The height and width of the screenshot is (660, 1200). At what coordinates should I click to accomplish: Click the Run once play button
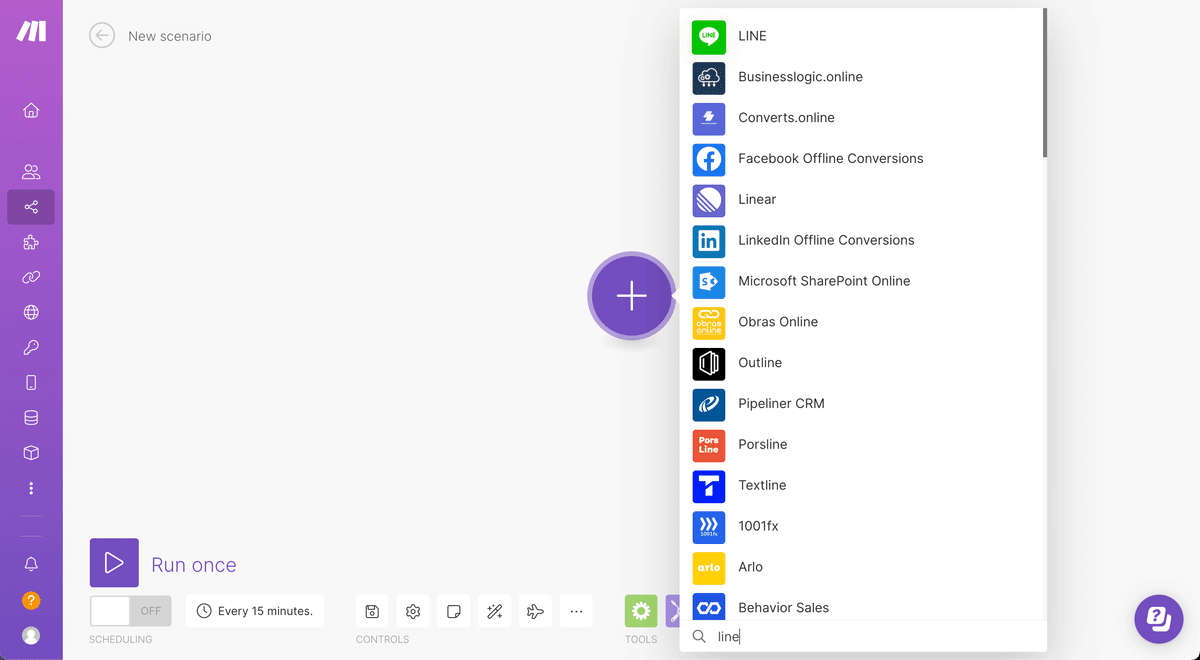tap(114, 563)
